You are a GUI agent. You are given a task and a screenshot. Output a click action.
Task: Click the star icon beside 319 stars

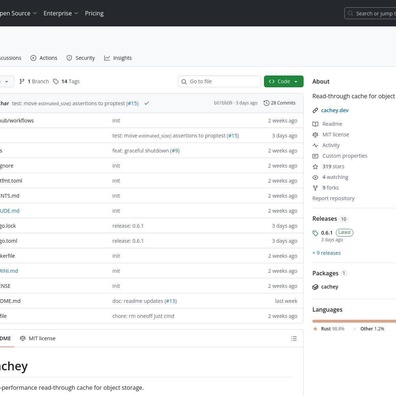(x=315, y=167)
